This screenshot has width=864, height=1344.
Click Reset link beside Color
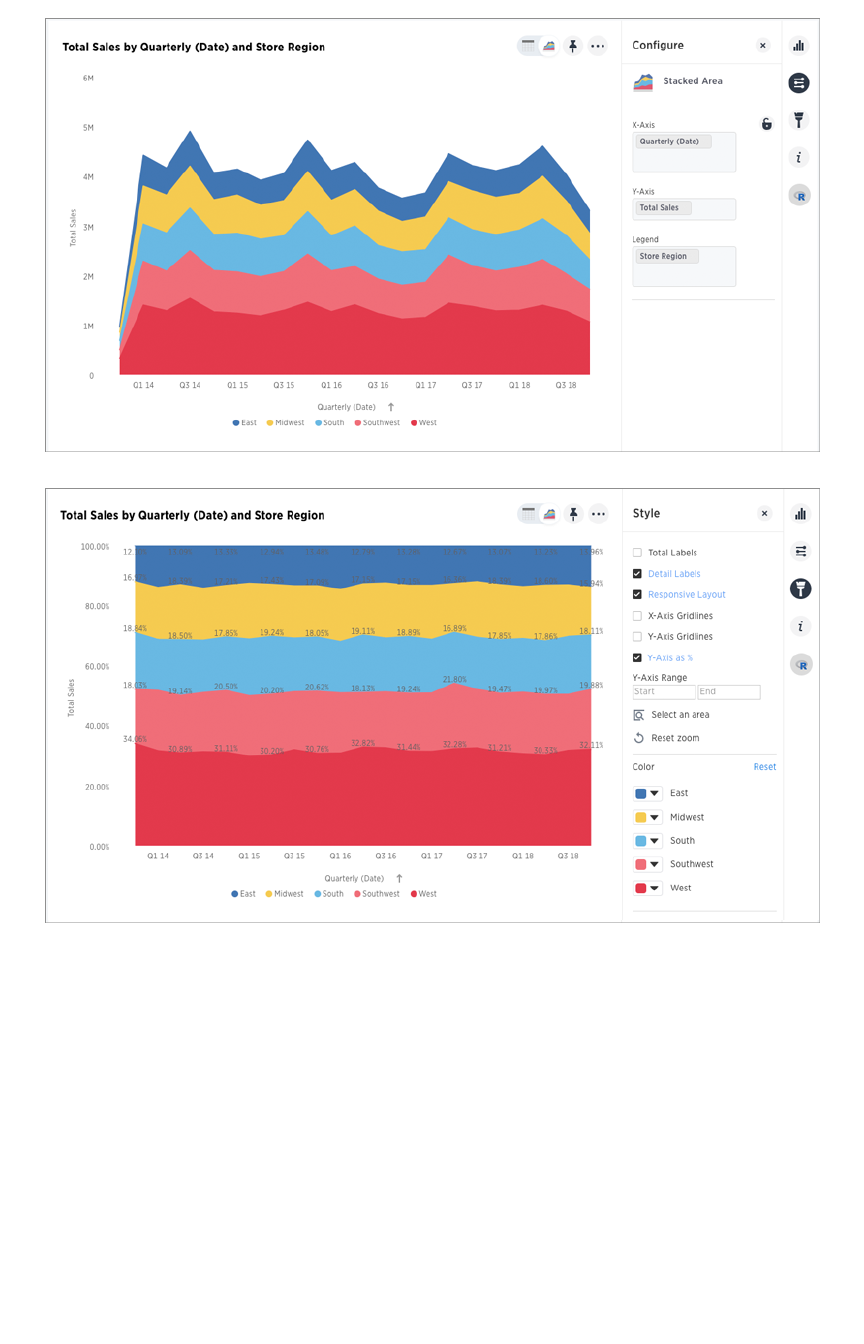coord(765,767)
